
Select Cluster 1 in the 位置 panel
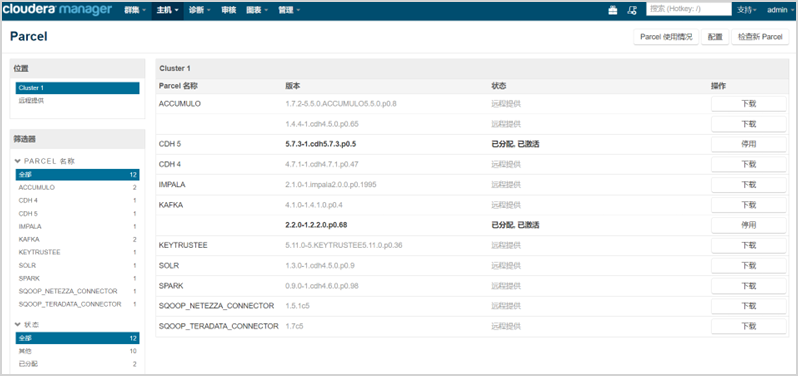click(77, 88)
